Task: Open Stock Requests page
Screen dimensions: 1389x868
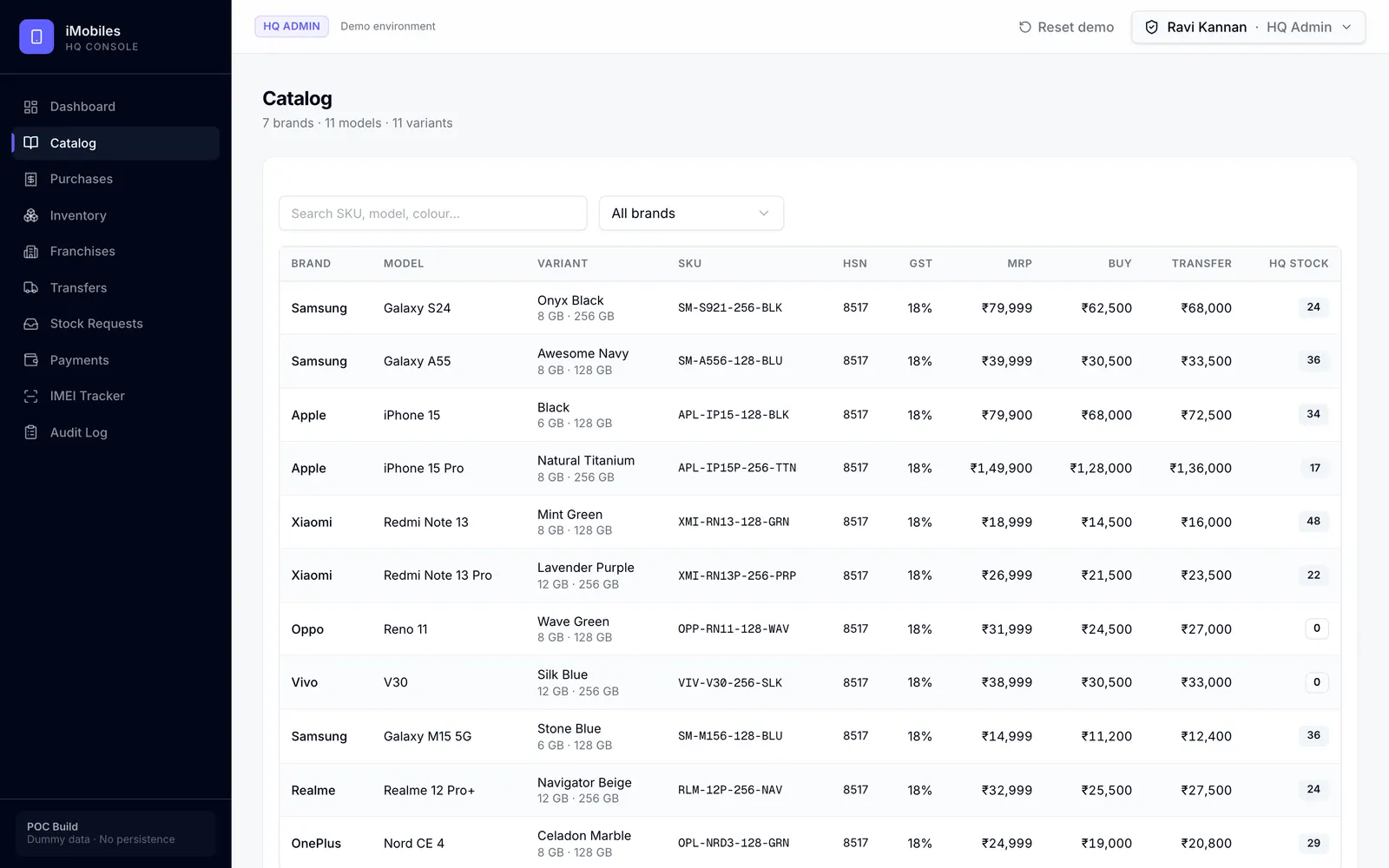Action: (115, 324)
